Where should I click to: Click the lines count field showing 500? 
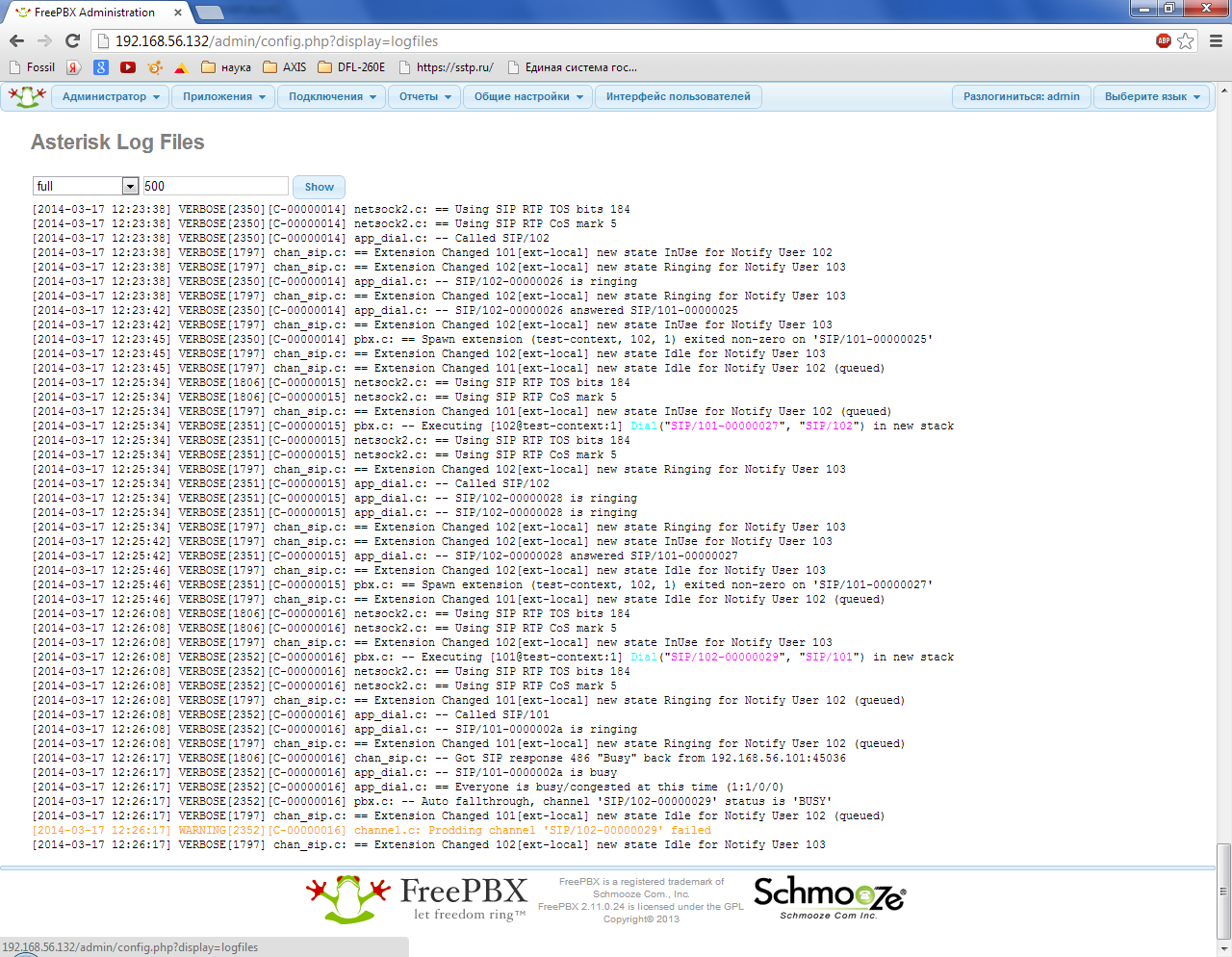point(216,186)
